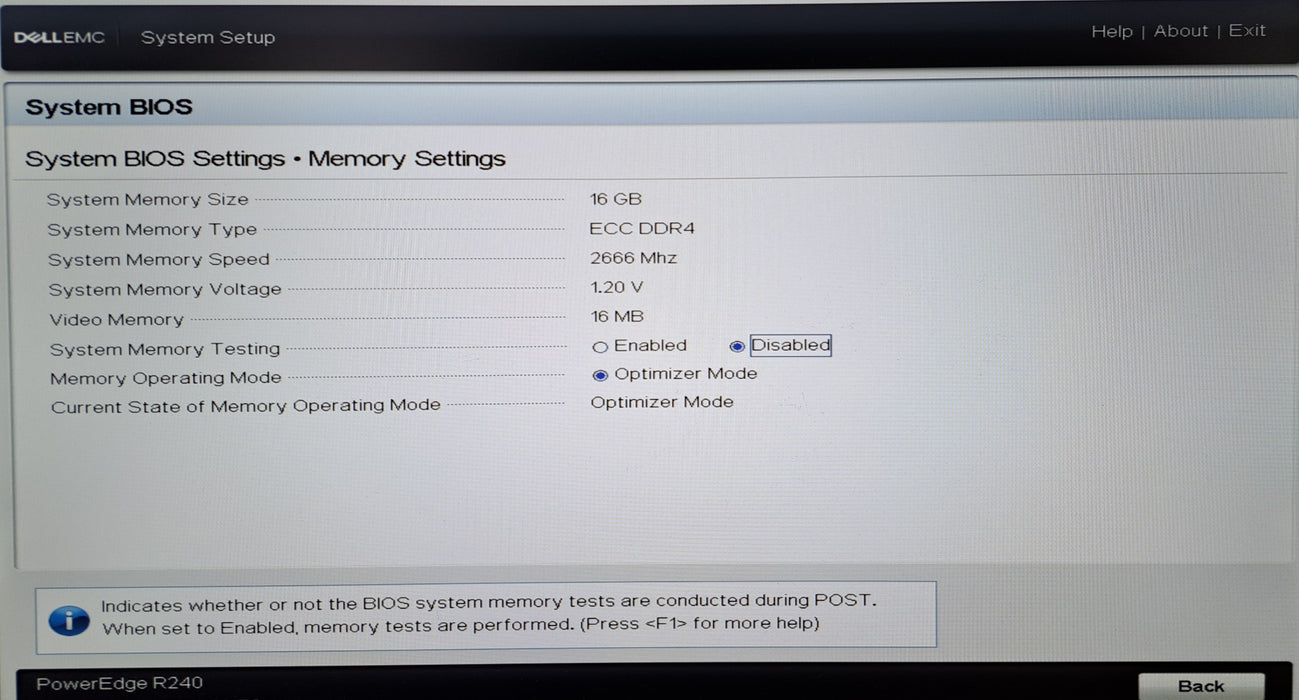Screen dimensions: 1299x700
Task: Open the Help link
Action: point(1112,32)
